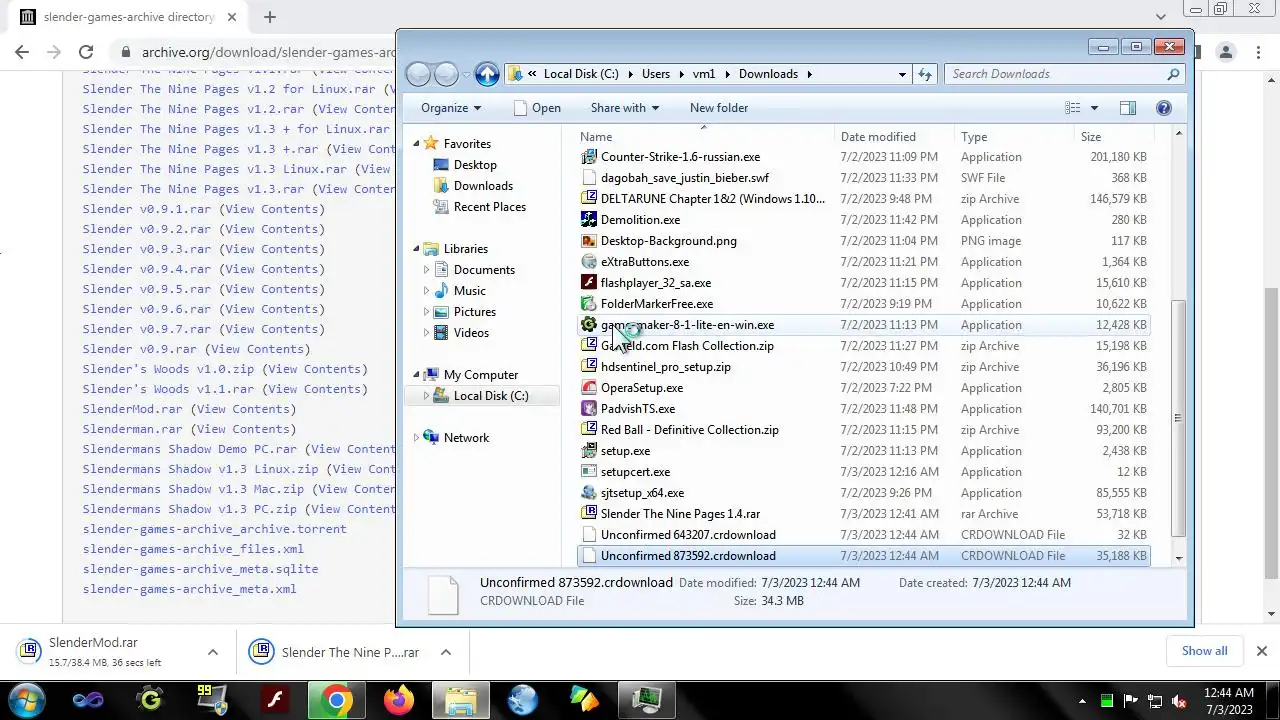
Task: Click the Explorer file list vertical scrollbar
Action: tap(1178, 419)
